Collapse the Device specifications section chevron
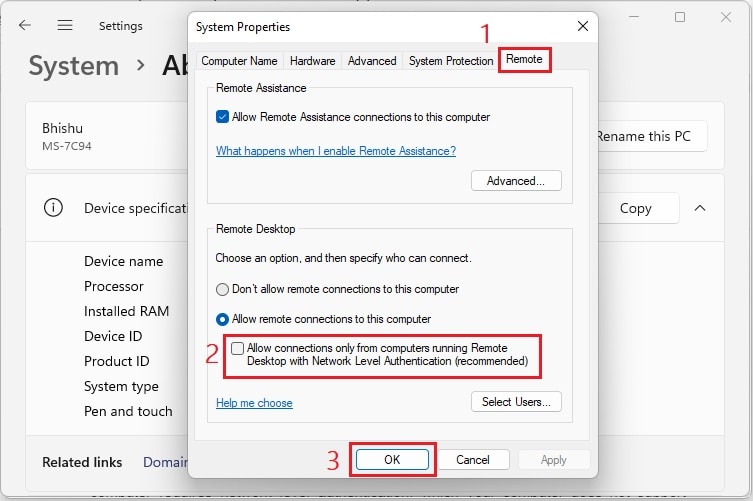The height and width of the screenshot is (501, 753). pos(700,208)
